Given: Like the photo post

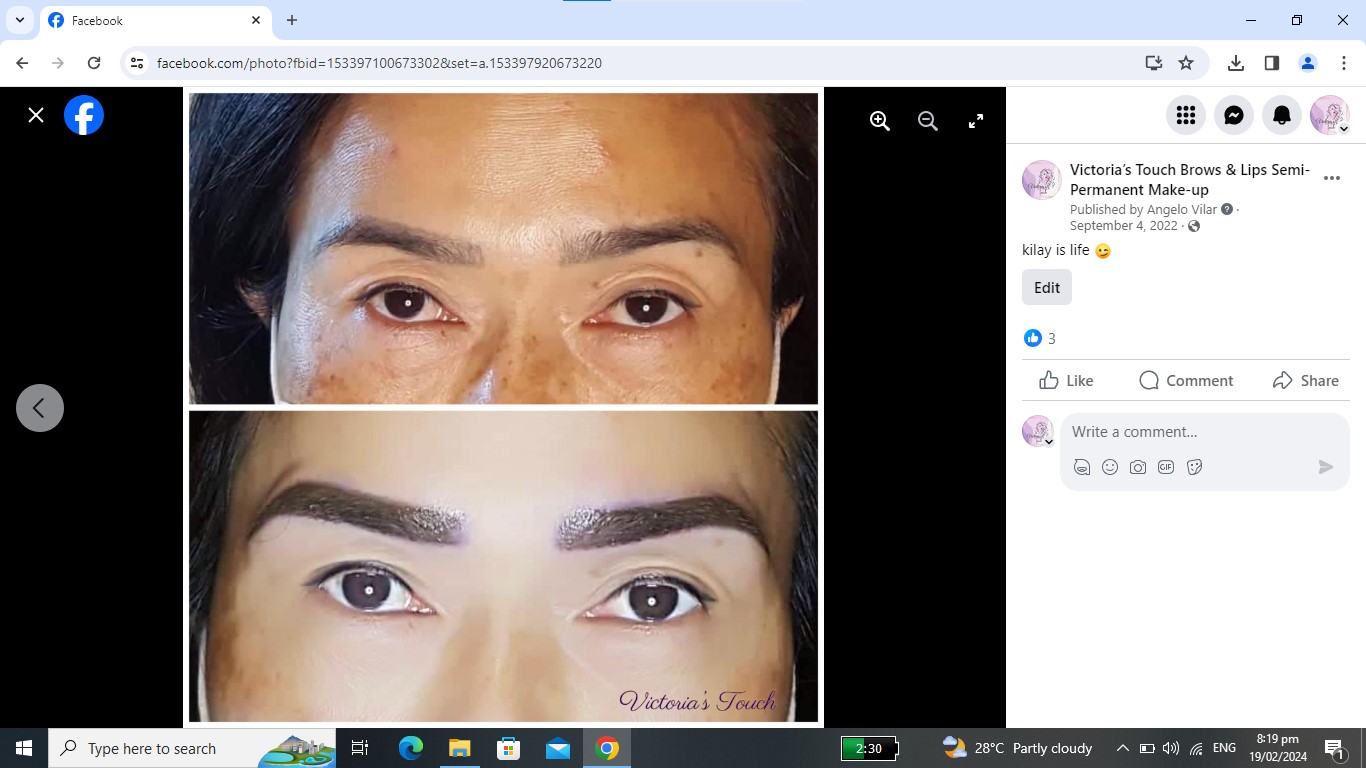Looking at the screenshot, I should [1066, 380].
